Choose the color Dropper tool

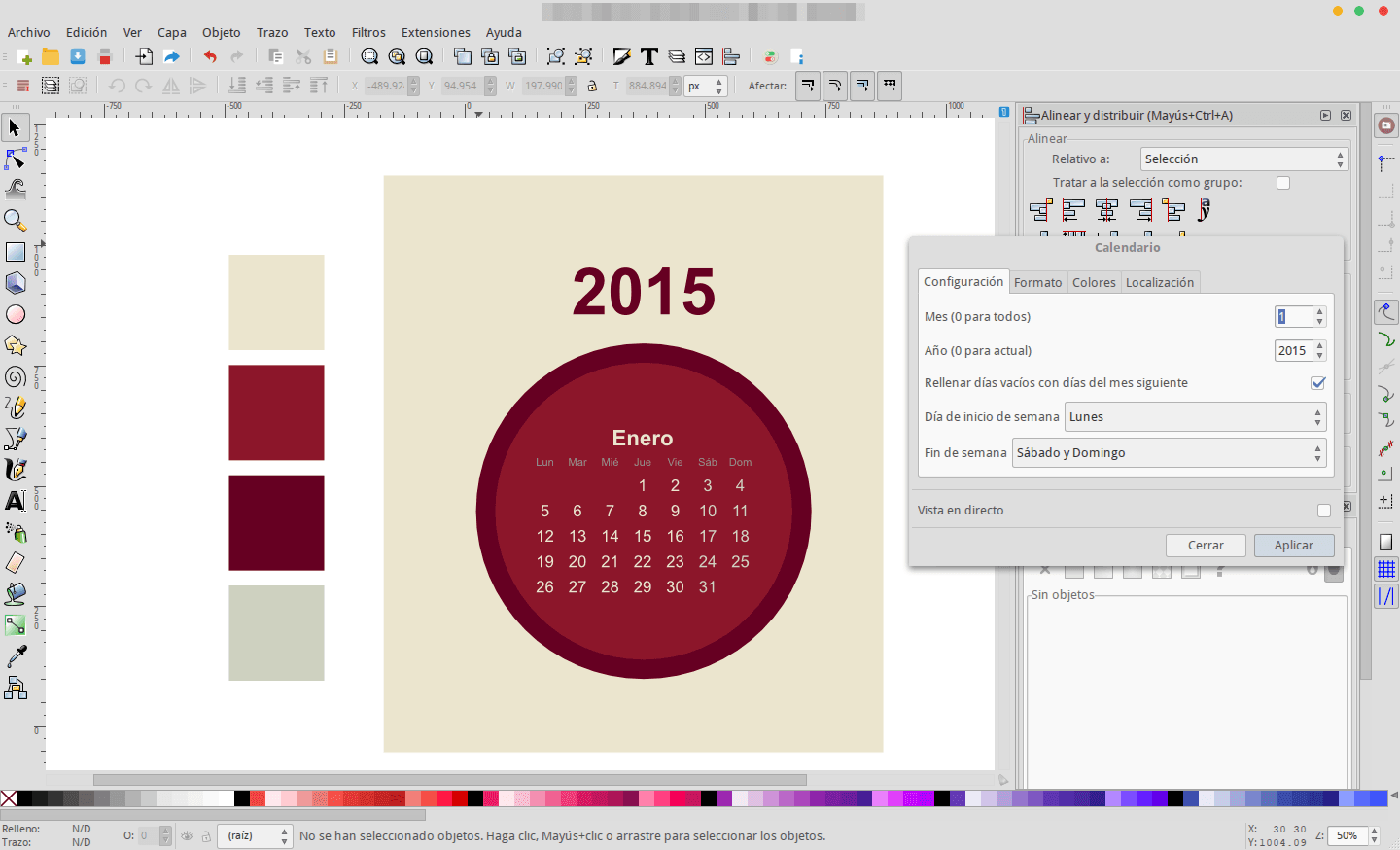point(16,656)
